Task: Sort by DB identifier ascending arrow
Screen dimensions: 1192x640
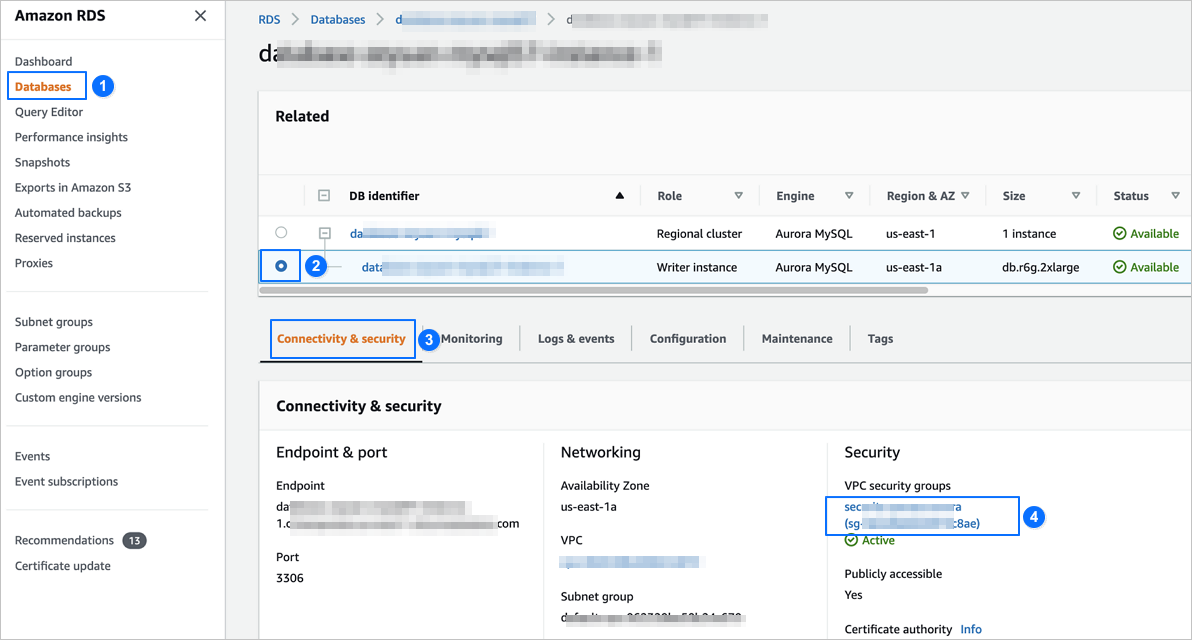Action: pyautogui.click(x=620, y=196)
